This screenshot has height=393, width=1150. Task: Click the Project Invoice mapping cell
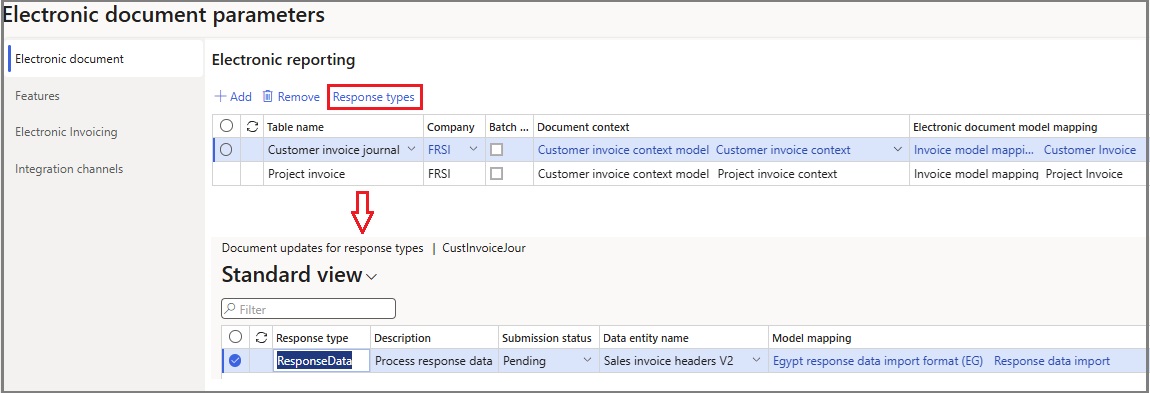pyautogui.click(x=1084, y=174)
